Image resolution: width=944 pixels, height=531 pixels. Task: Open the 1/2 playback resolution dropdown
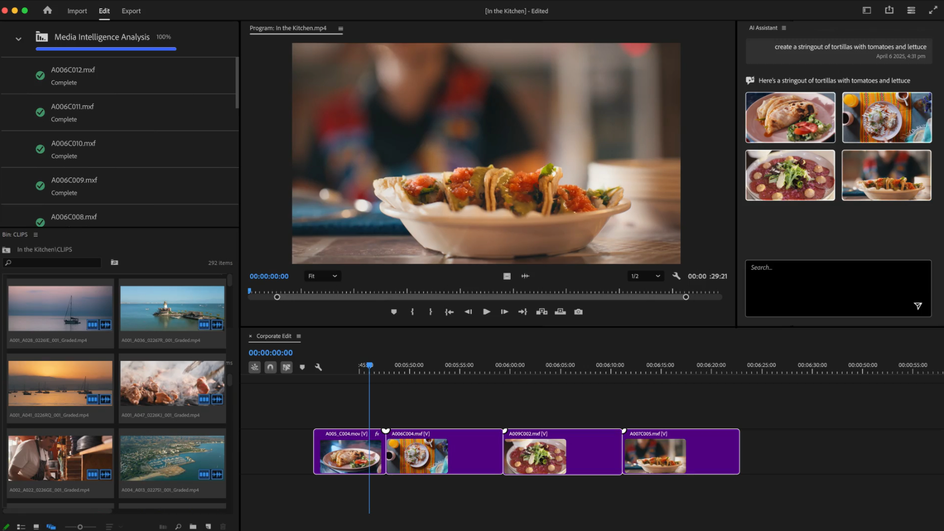coord(645,276)
